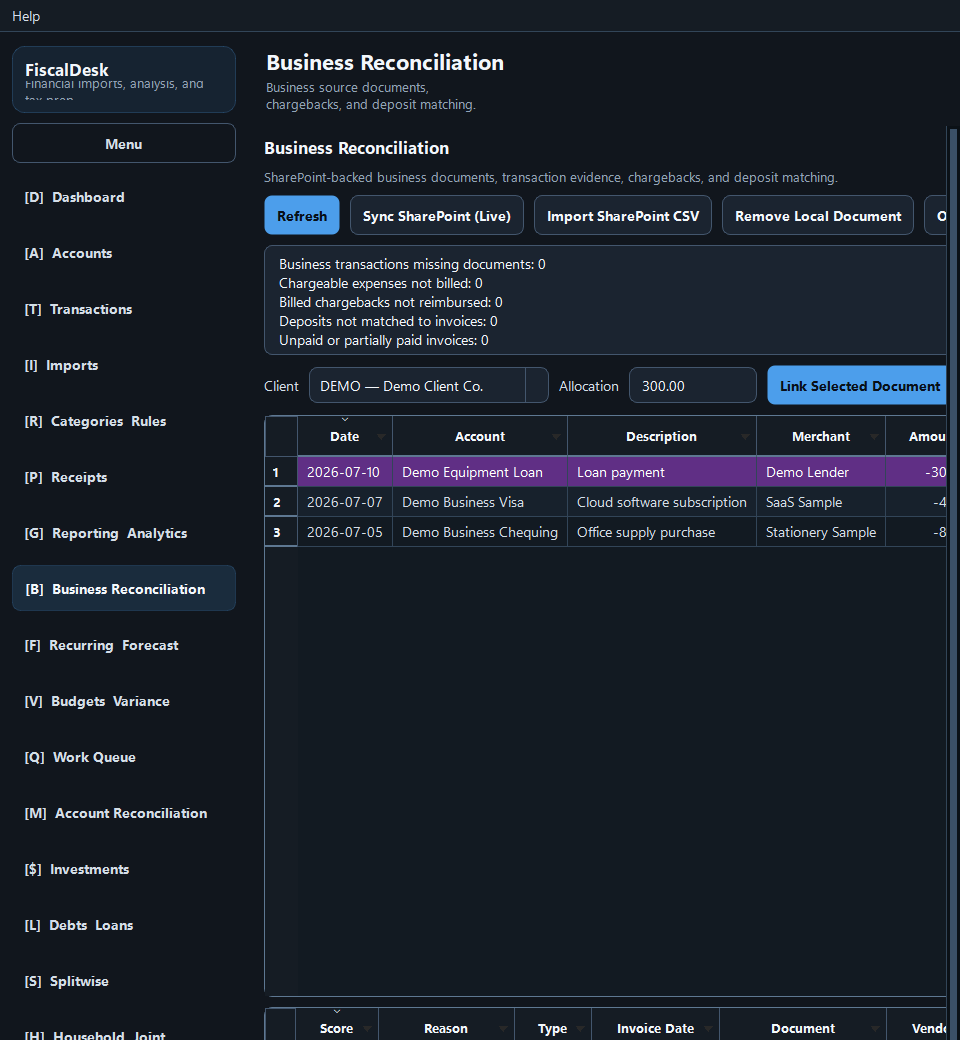960x1040 pixels.
Task: Click the Demo Business Visa cell
Action: pyautogui.click(x=480, y=502)
